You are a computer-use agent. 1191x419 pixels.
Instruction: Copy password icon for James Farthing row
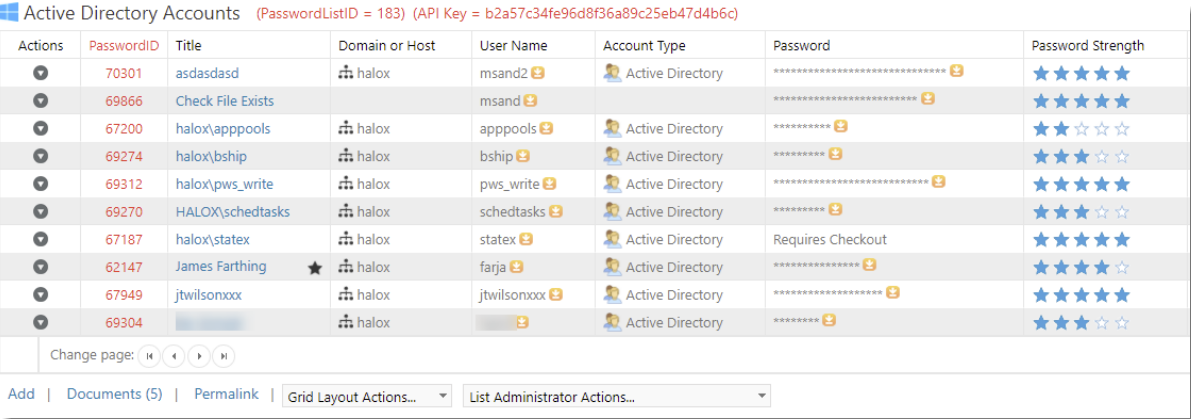coord(870,264)
